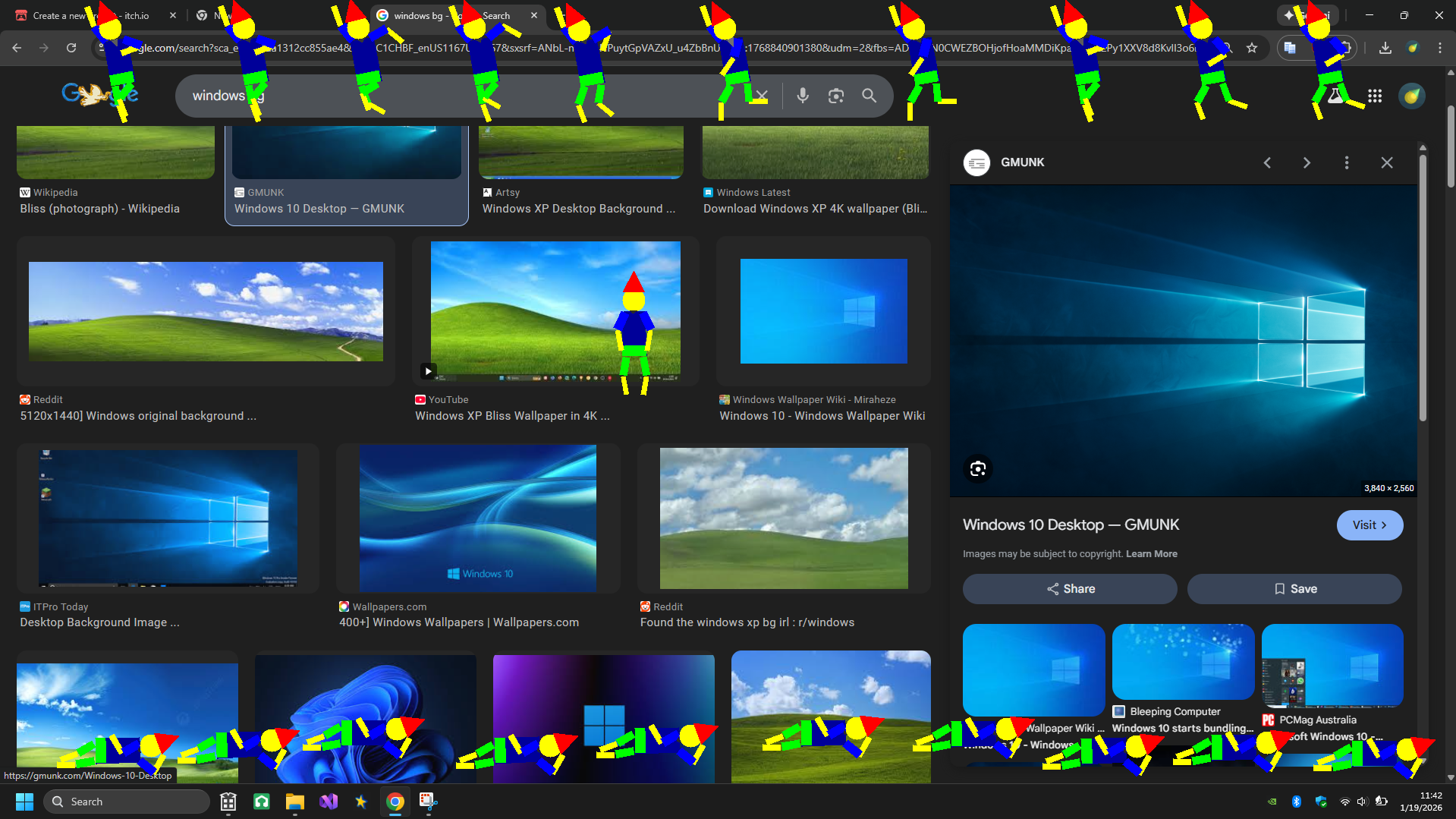Screen dimensions: 1456x819
Task: Click the taskbar Search box
Action: click(126, 802)
